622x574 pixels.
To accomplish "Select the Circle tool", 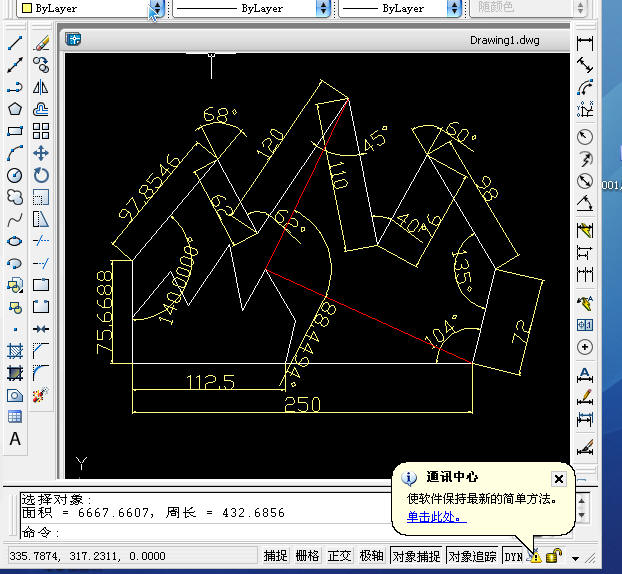I will tap(15, 175).
